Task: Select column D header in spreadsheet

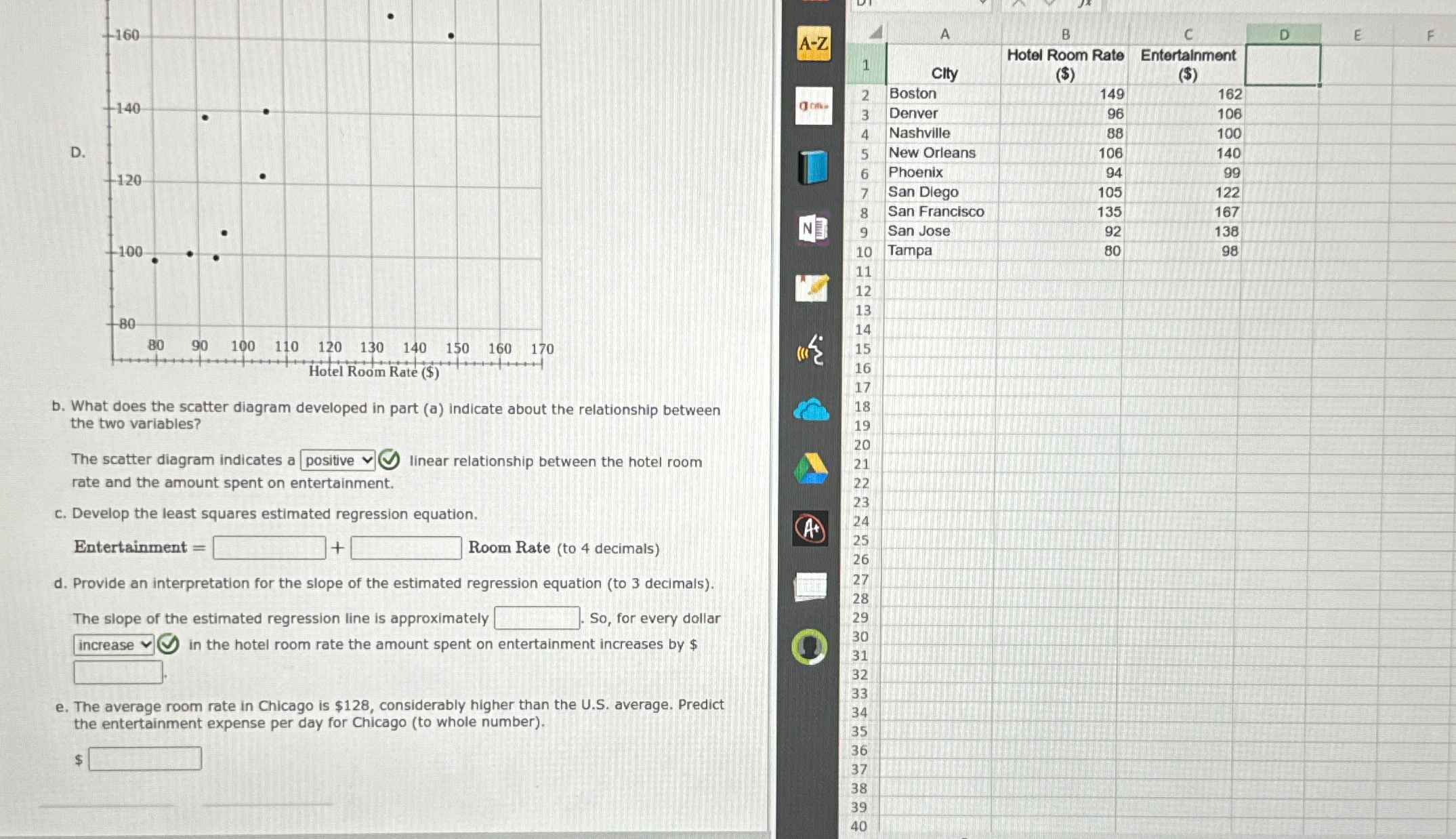Action: pyautogui.click(x=1283, y=35)
